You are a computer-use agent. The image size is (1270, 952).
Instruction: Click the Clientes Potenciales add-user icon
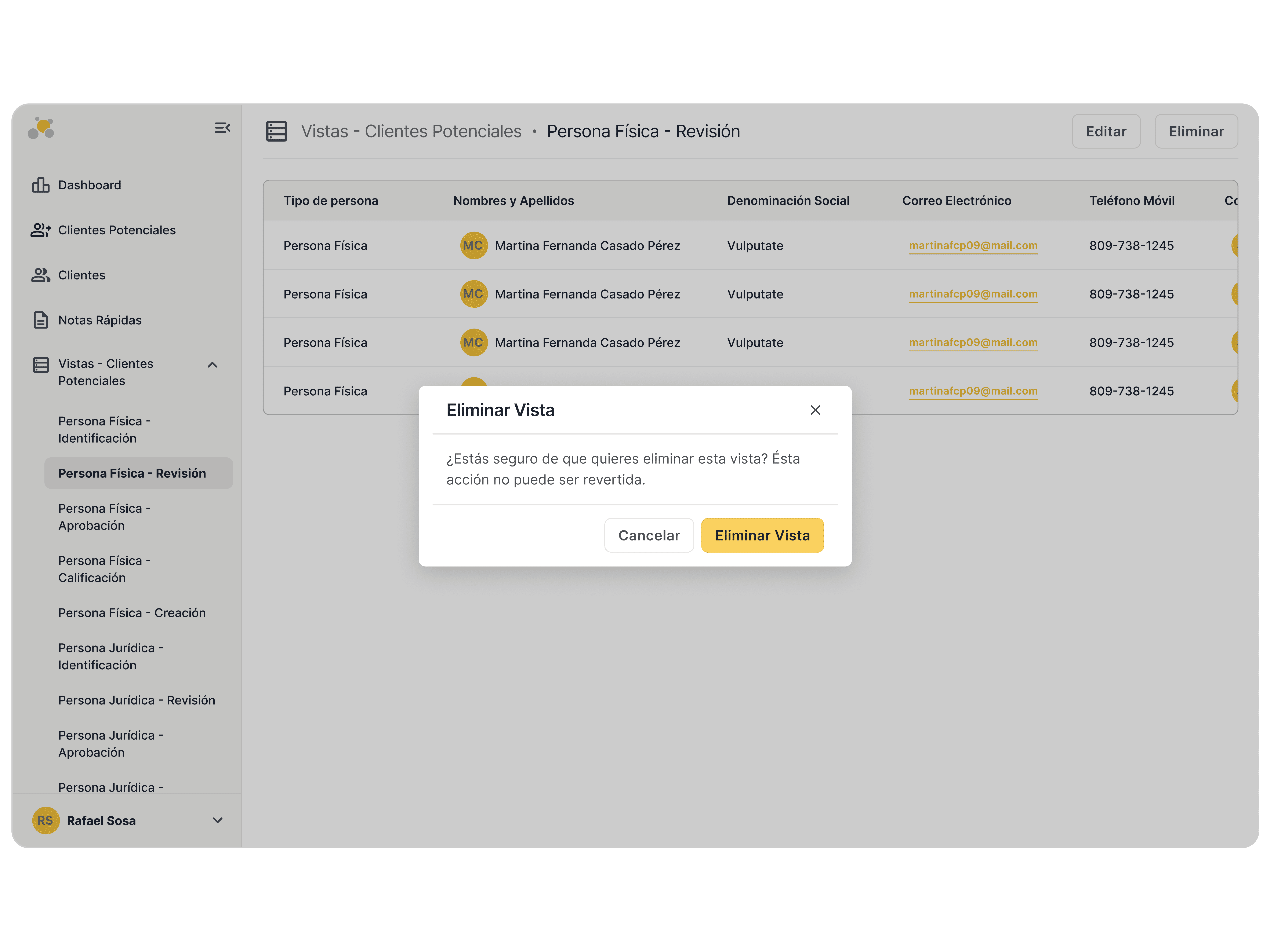click(x=41, y=230)
